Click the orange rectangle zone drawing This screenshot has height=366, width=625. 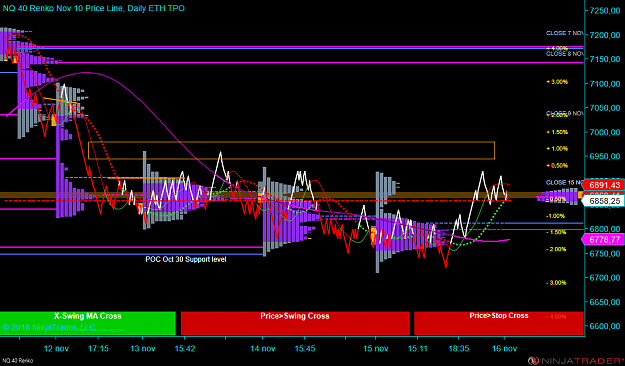[x=291, y=150]
